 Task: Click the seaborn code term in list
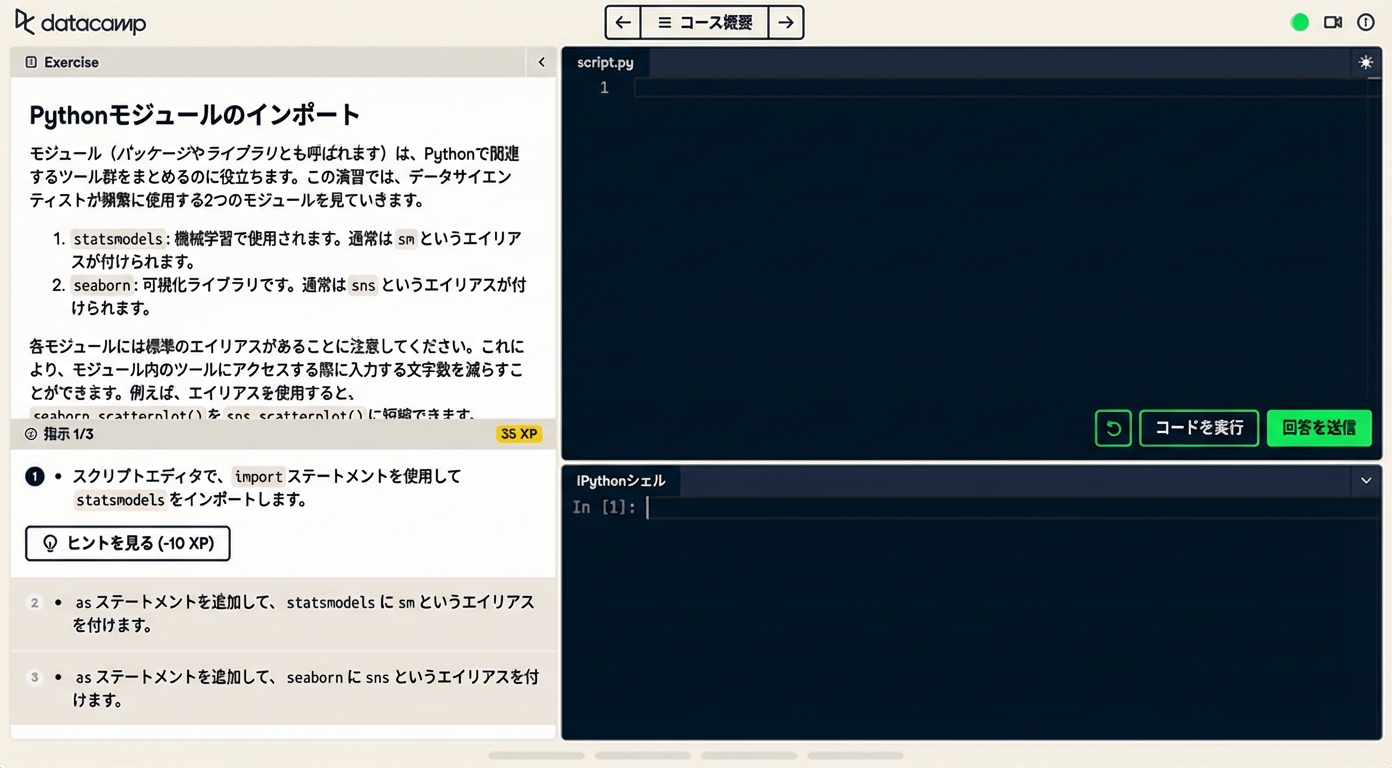coord(102,285)
